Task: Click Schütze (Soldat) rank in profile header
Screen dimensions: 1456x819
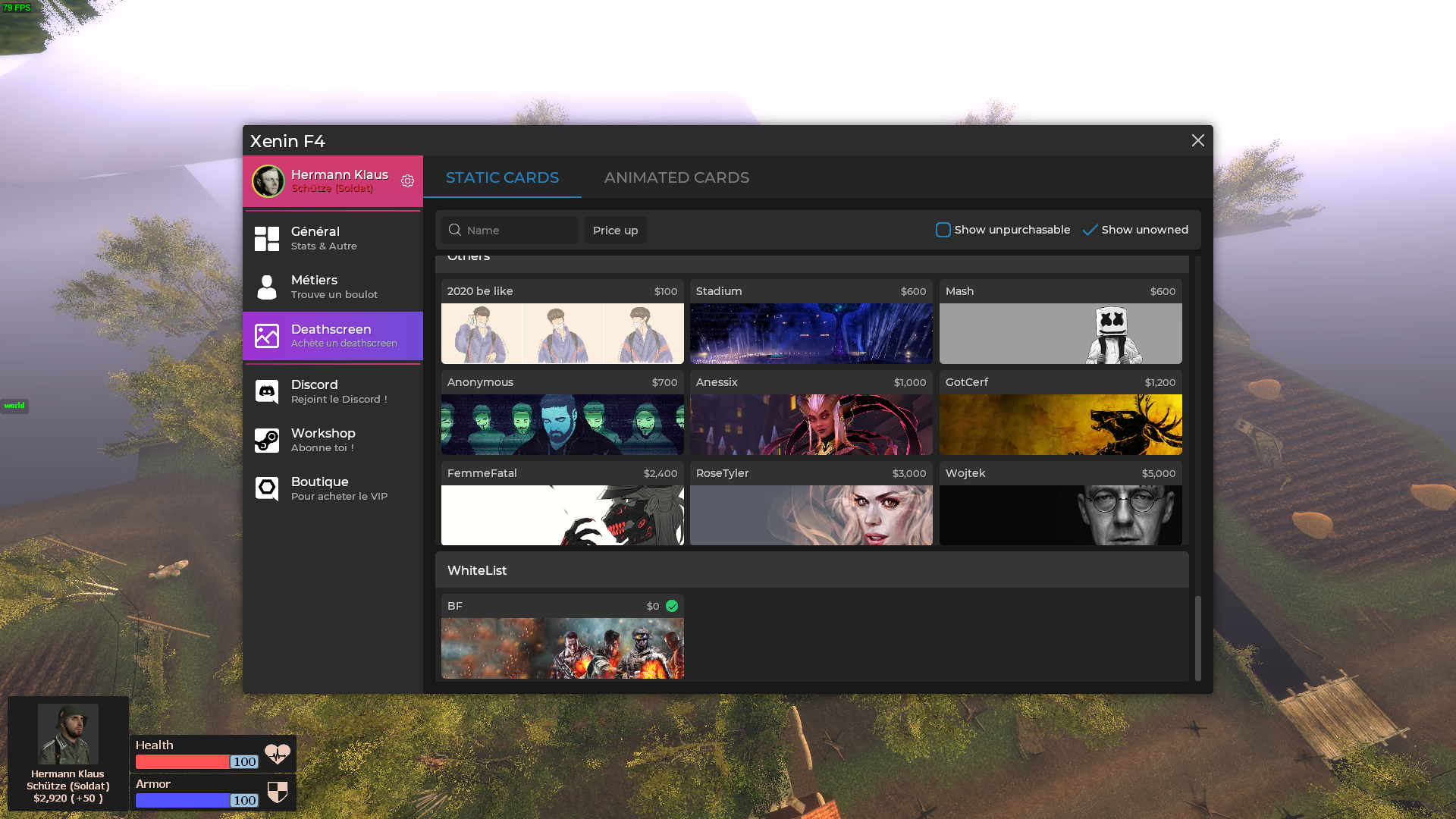Action: [332, 188]
